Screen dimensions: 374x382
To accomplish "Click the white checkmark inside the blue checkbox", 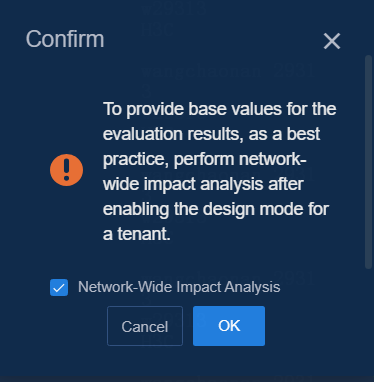I will pos(59,288).
